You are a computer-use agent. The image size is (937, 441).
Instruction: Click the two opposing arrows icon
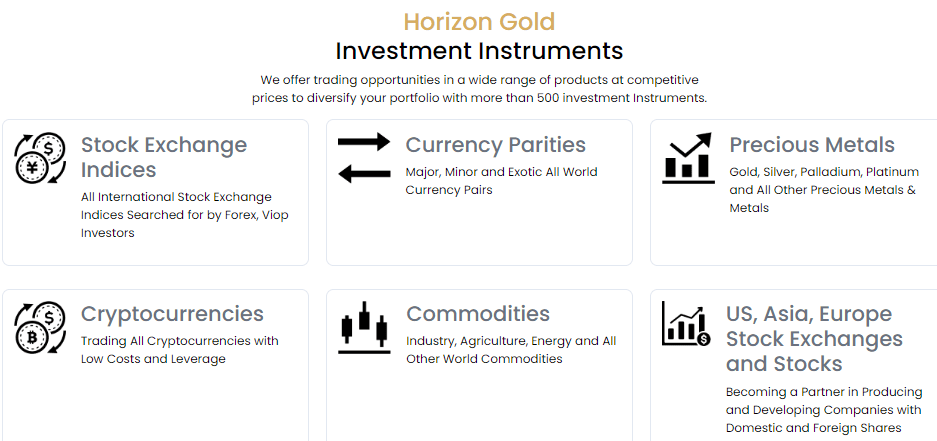click(x=364, y=158)
